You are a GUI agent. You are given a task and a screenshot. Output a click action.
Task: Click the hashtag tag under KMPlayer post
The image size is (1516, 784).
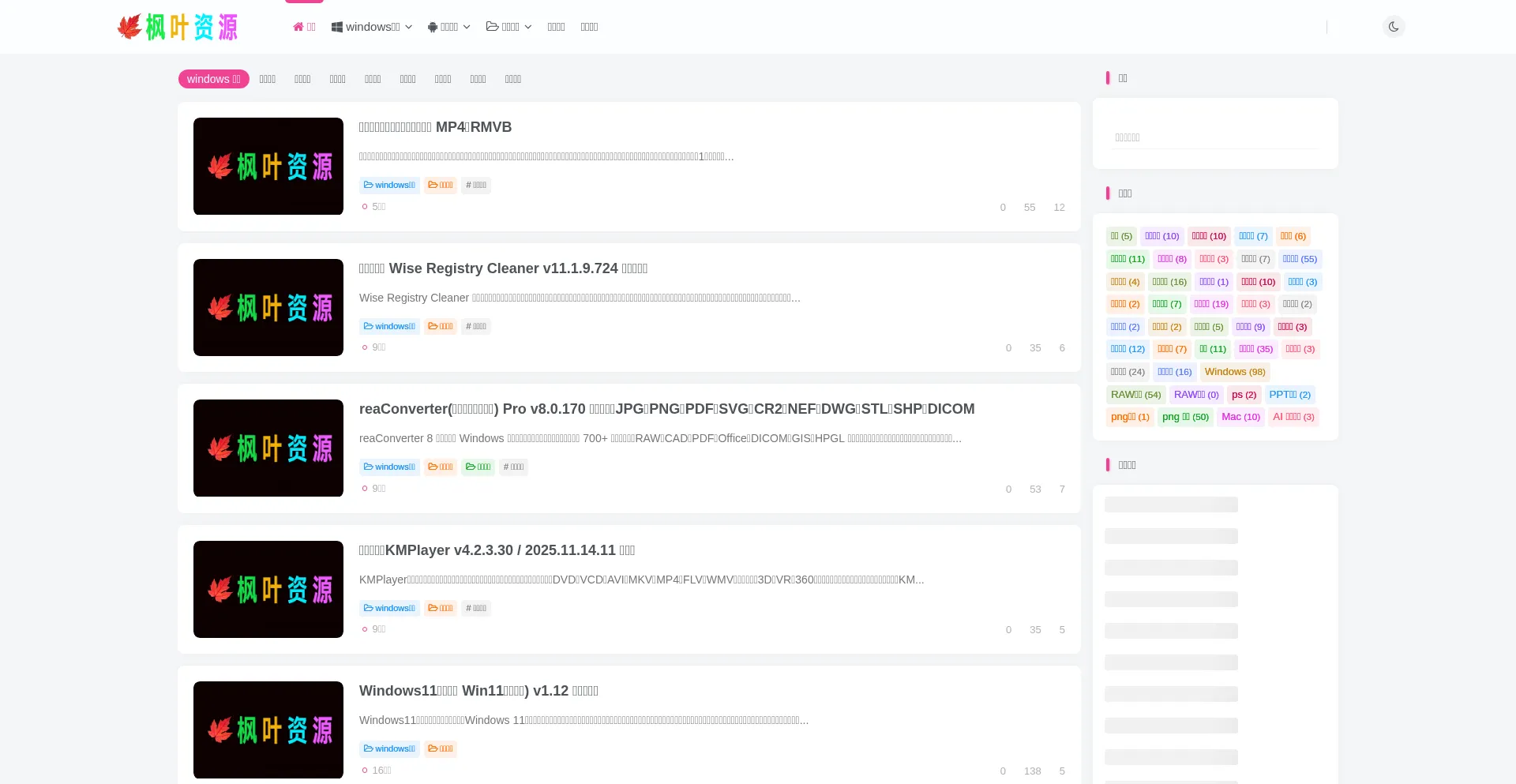pyautogui.click(x=476, y=609)
